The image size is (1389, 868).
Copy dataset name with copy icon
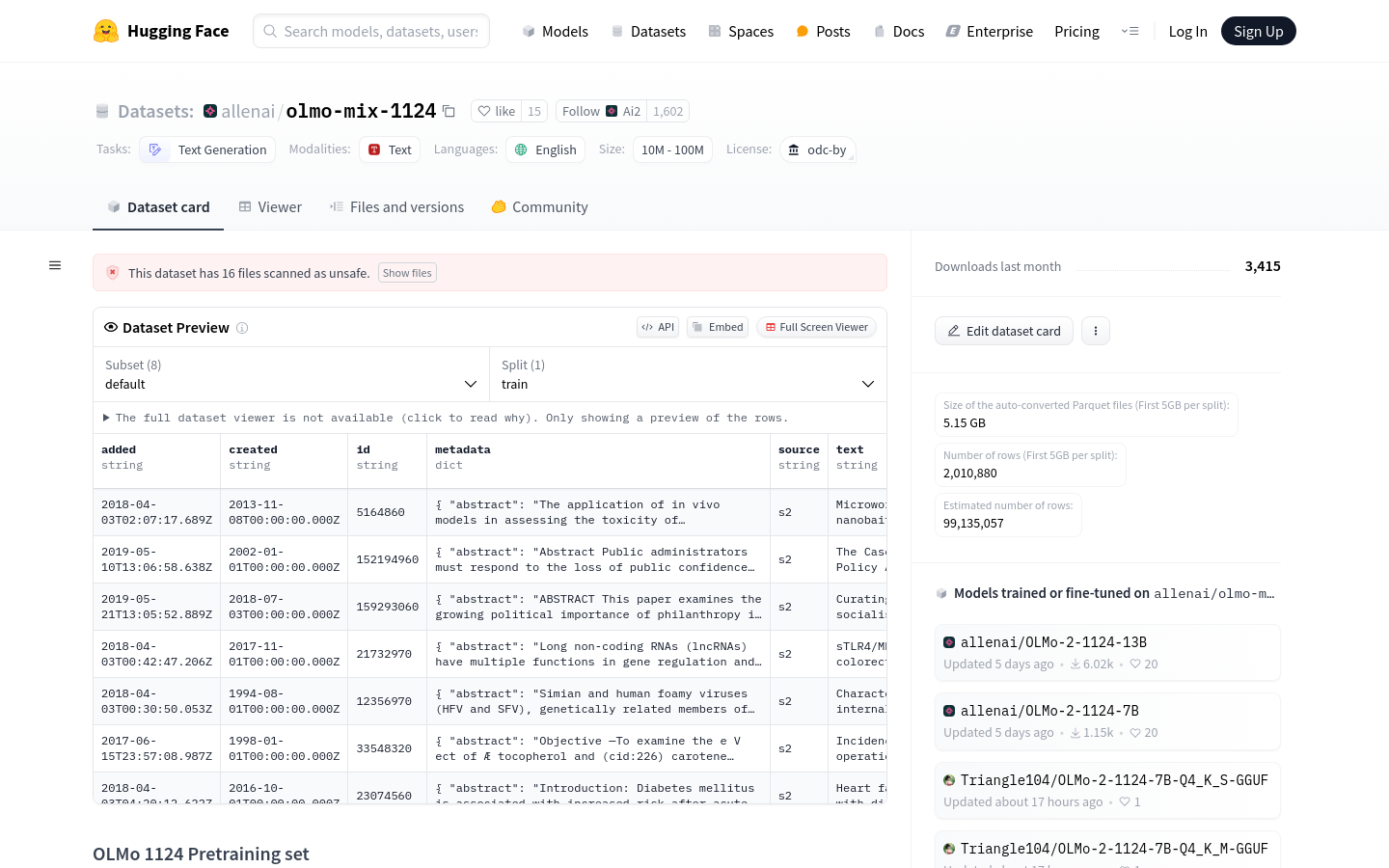pos(449,111)
